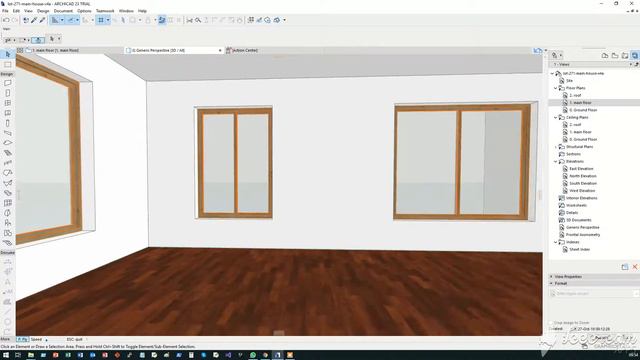Choose the Beam tool
Screen dimensions: 640x360
tap(8, 133)
